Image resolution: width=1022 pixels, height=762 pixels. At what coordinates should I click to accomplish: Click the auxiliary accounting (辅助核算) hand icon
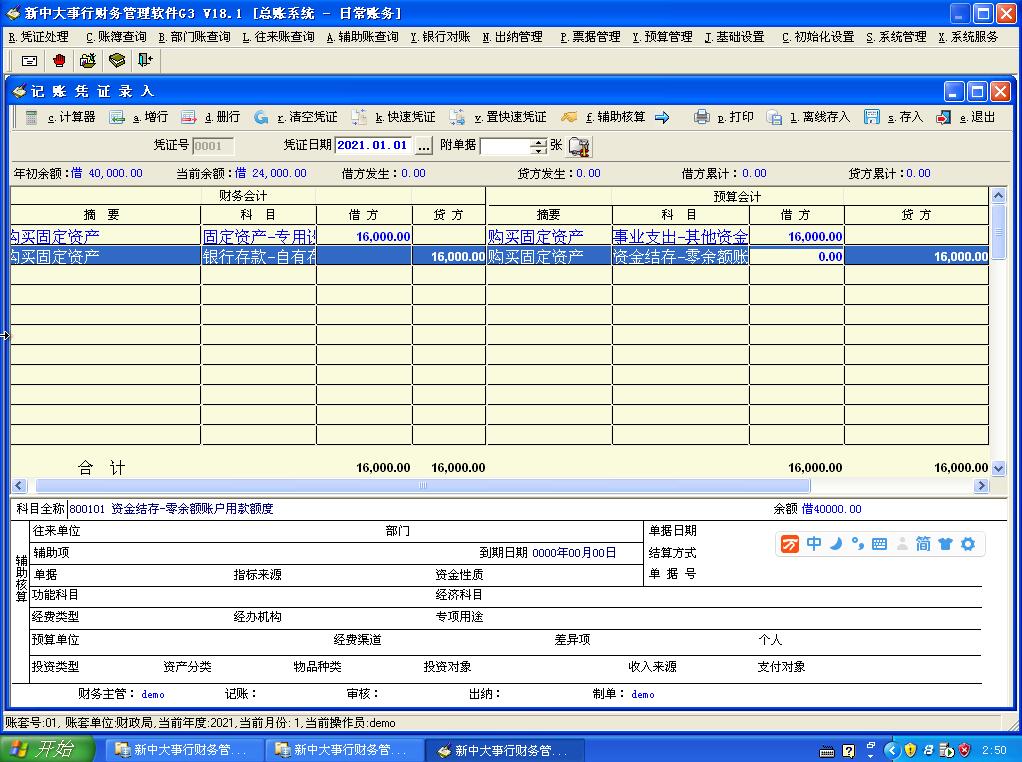point(569,117)
